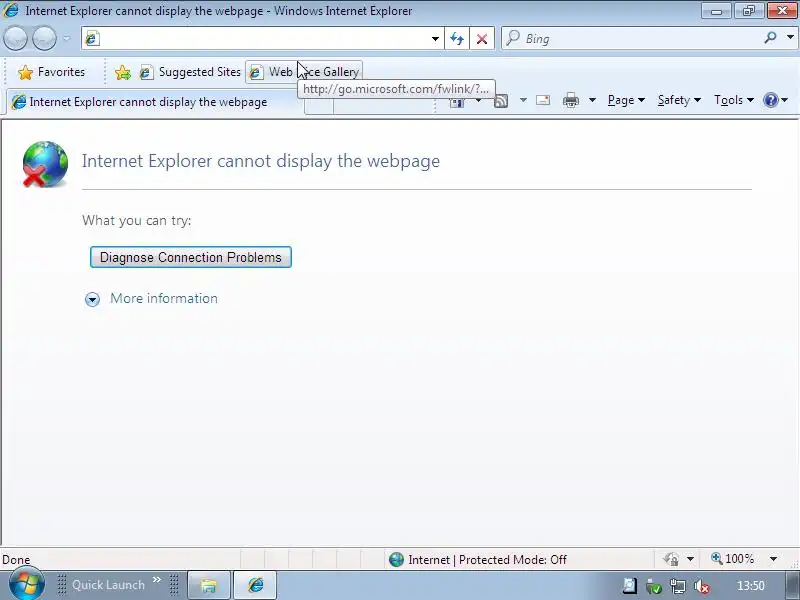800x600 pixels.
Task: Click the Read Mail envelope icon
Action: point(543,100)
